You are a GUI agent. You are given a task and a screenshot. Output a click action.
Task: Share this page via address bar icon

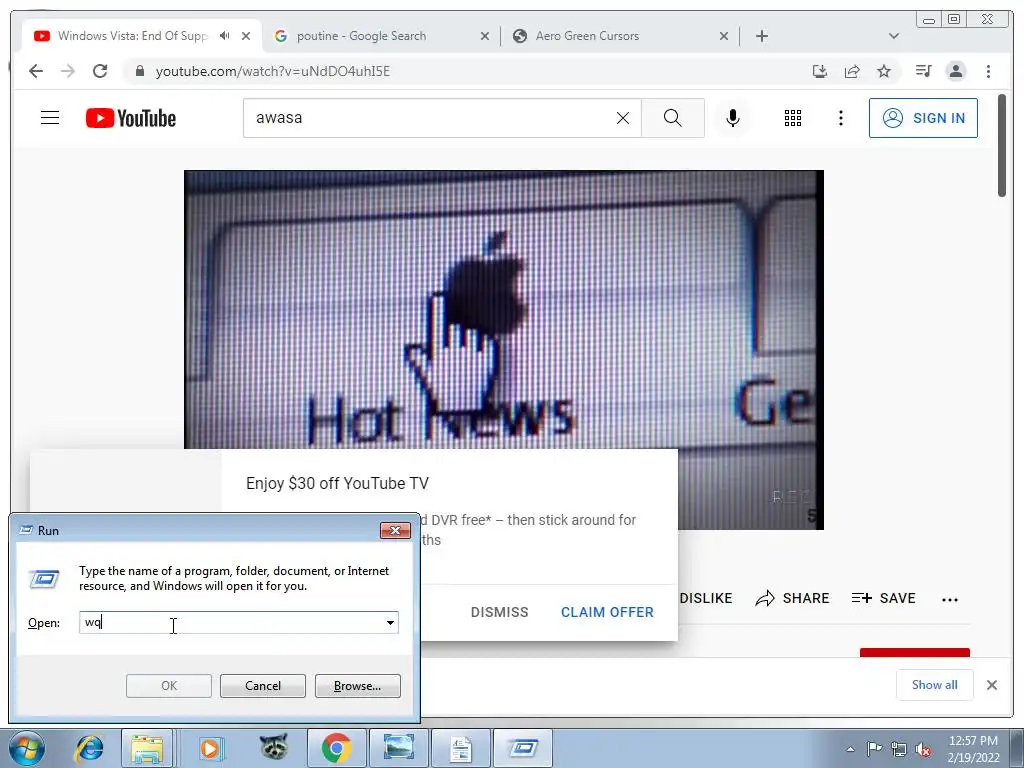(852, 71)
